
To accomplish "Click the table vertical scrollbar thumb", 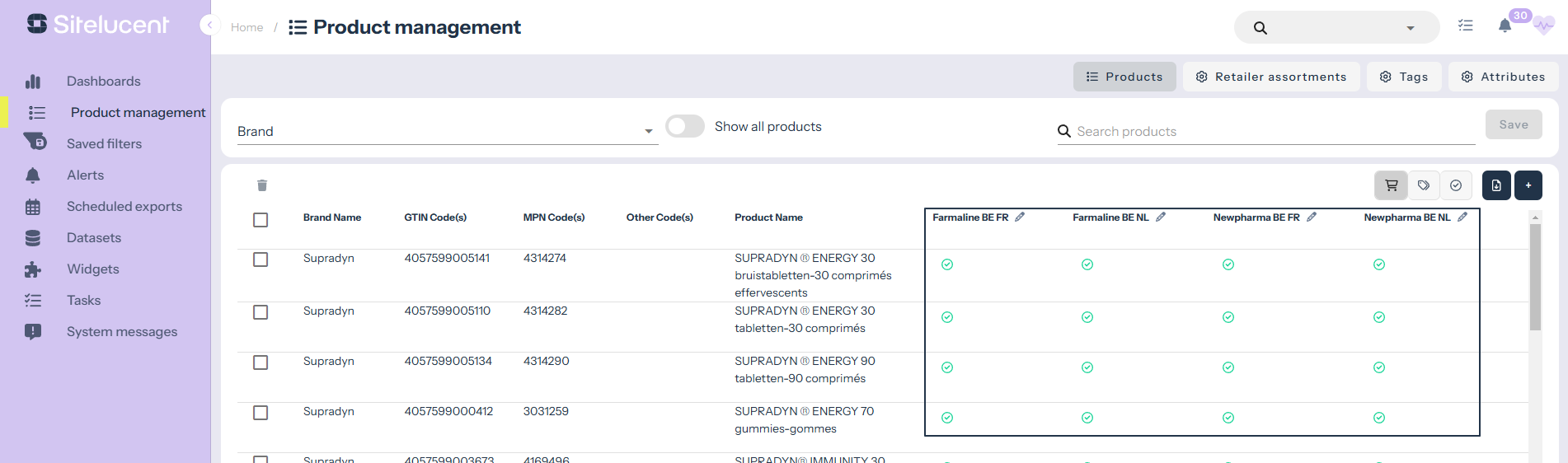I will 1535,276.
